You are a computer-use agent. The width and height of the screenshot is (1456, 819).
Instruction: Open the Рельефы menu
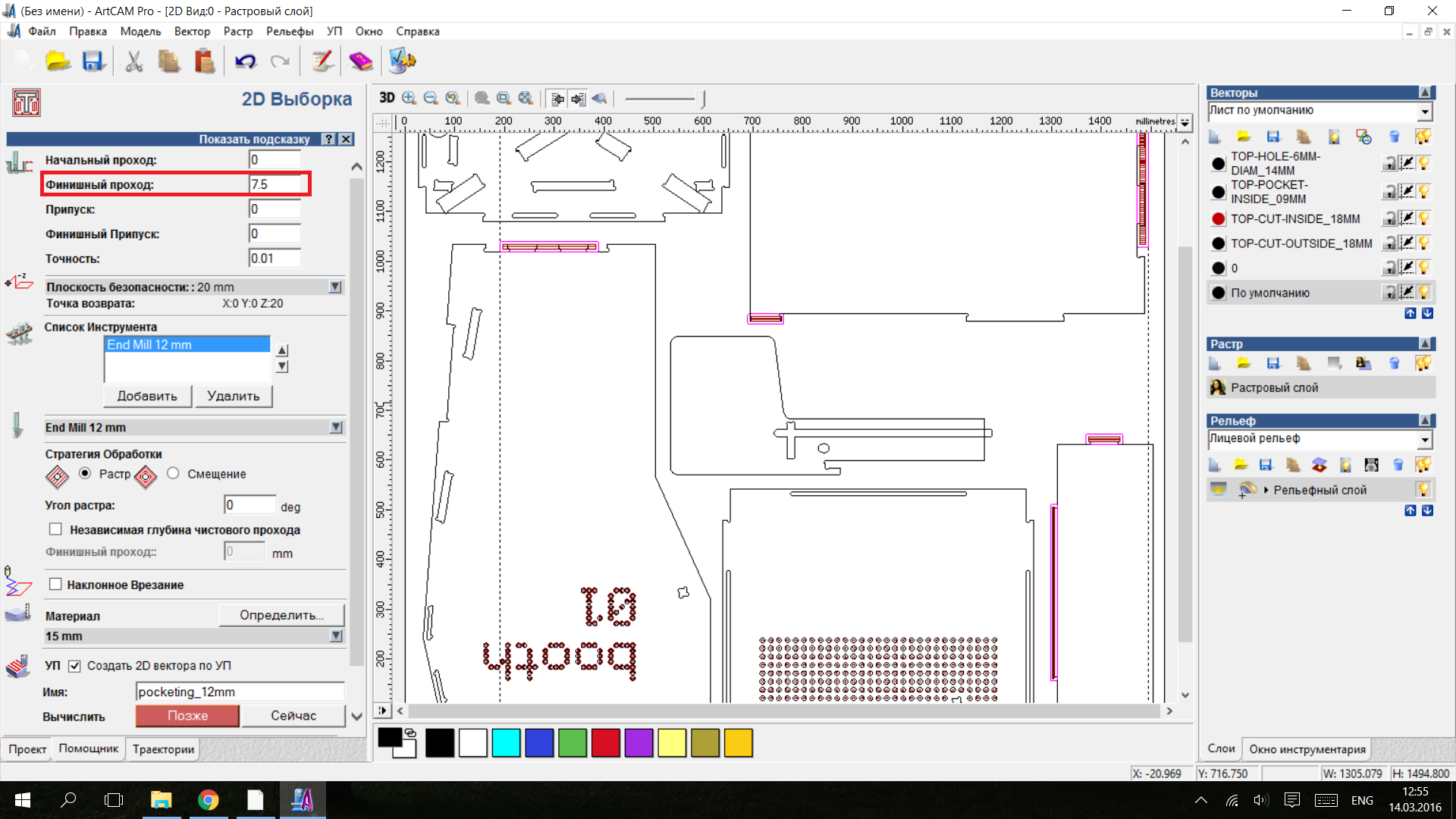pyautogui.click(x=289, y=31)
